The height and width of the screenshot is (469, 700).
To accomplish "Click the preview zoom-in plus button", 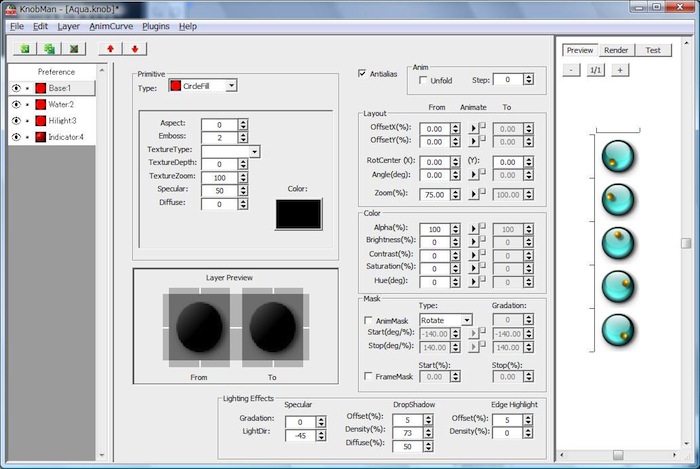I will click(620, 70).
